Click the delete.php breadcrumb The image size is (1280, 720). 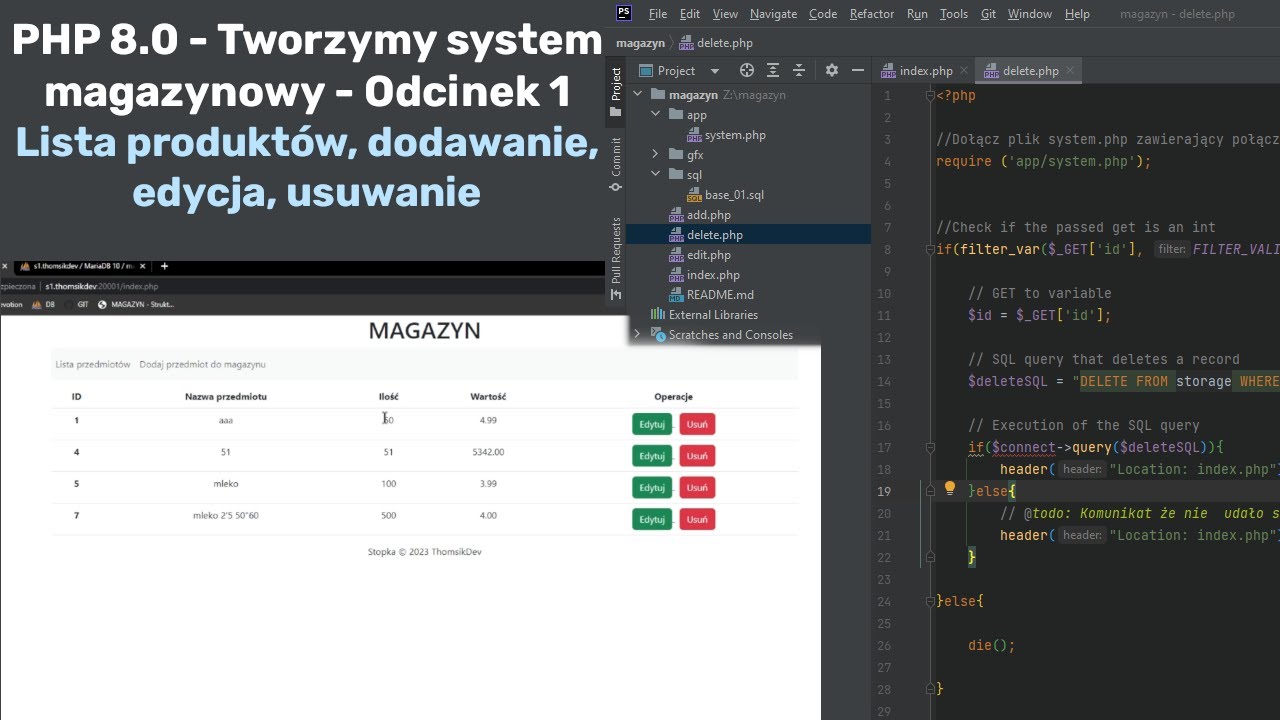(x=715, y=44)
